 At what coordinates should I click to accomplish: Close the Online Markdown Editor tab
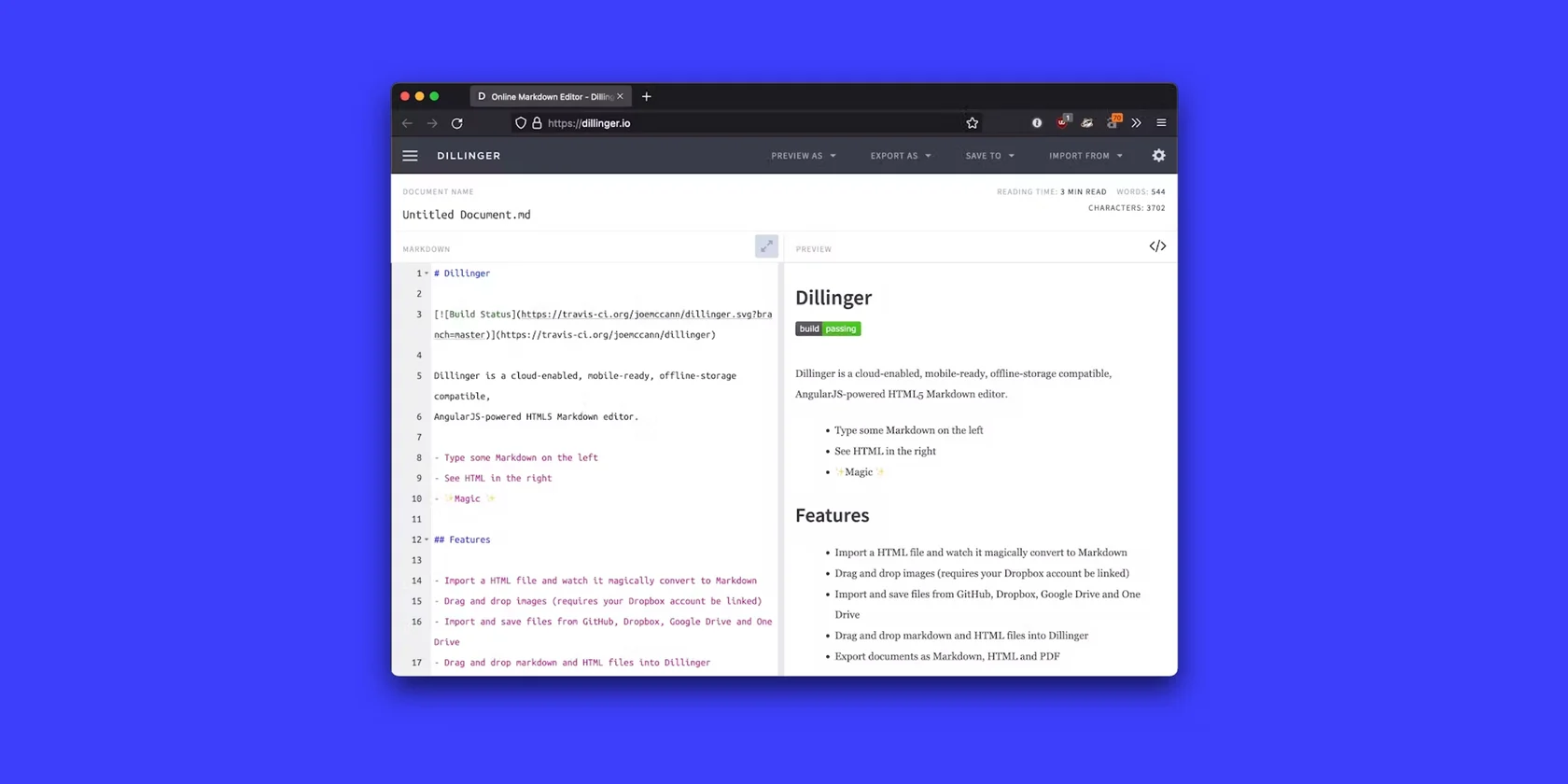620,96
